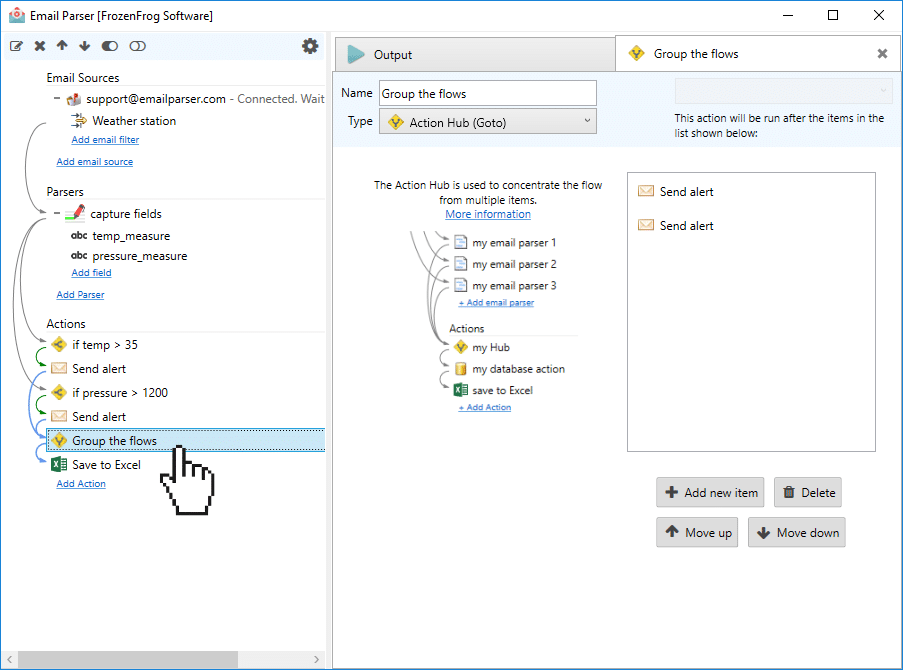
Task: Close the Group the flows tab
Action: (x=882, y=54)
